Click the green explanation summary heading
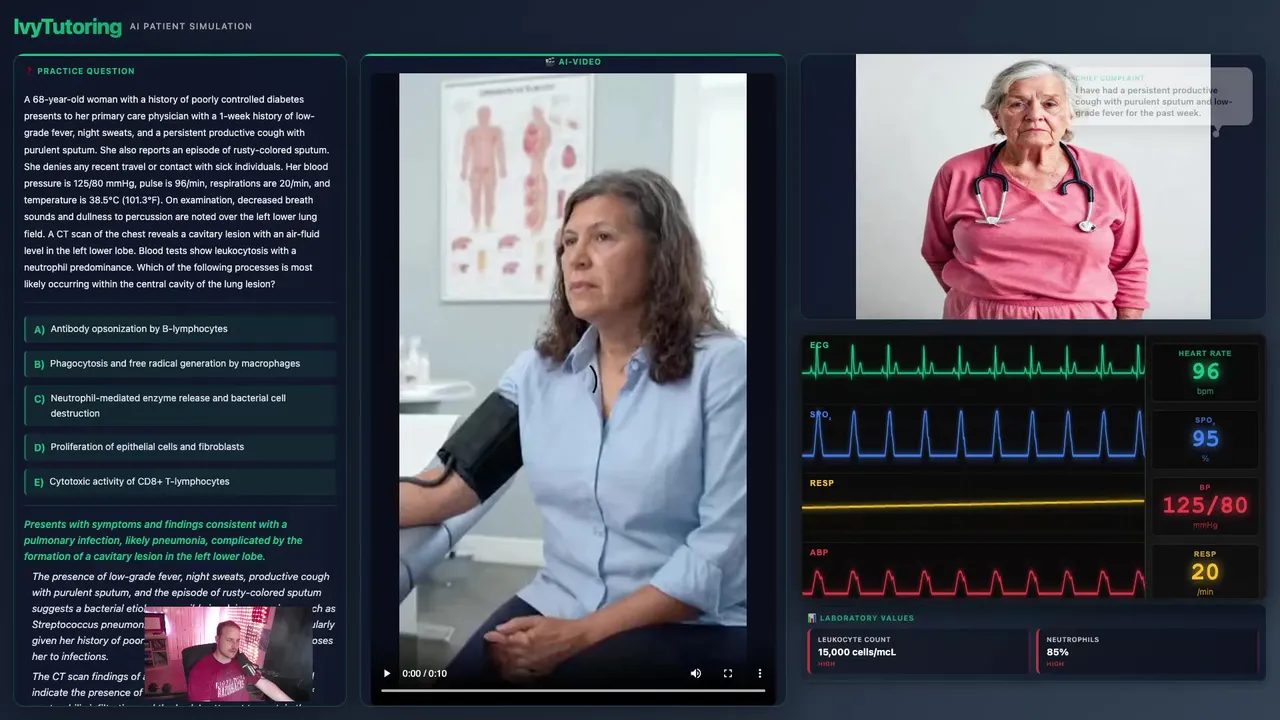The width and height of the screenshot is (1280, 720). point(163,540)
